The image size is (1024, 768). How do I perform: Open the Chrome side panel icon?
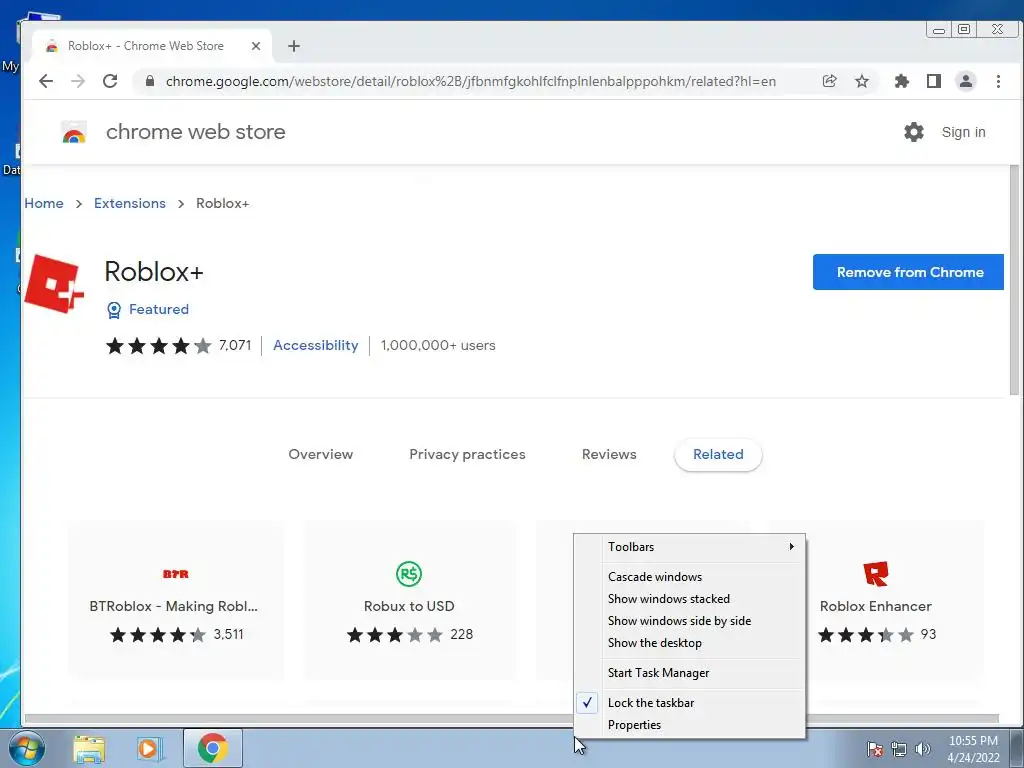(934, 81)
